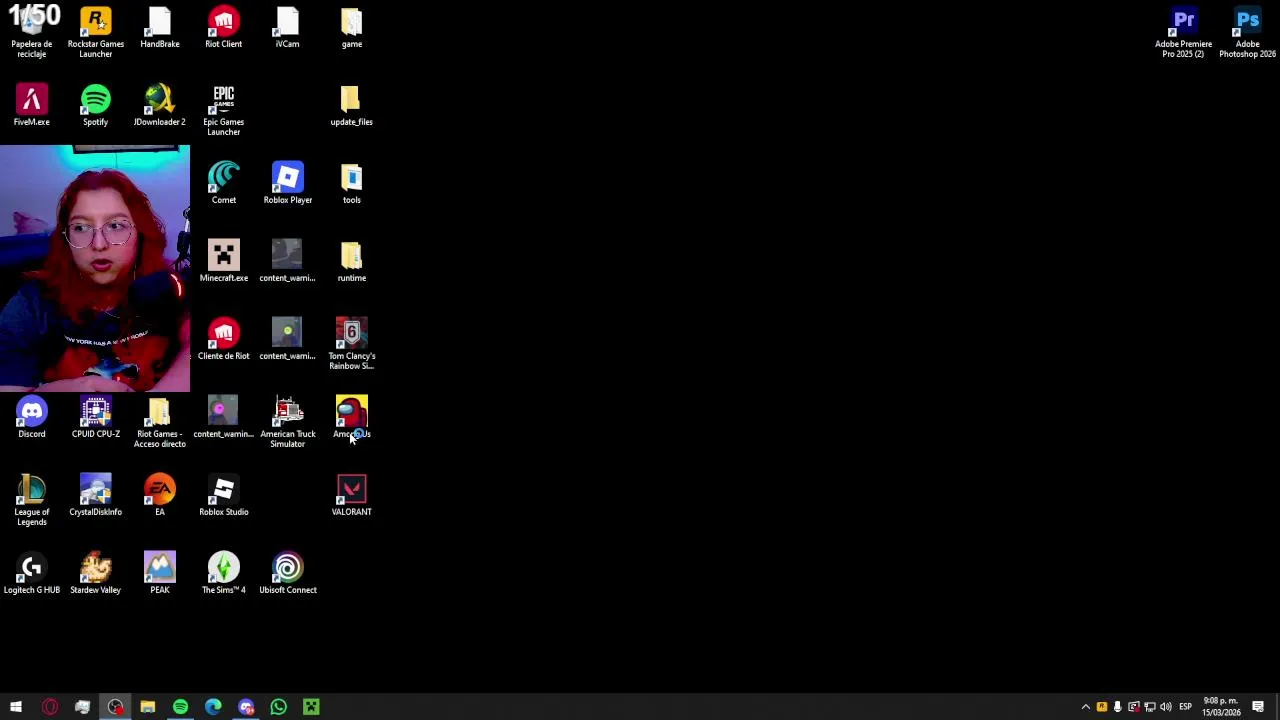
Task: Launch Tom Clancy's Rainbow Six
Action: [352, 344]
